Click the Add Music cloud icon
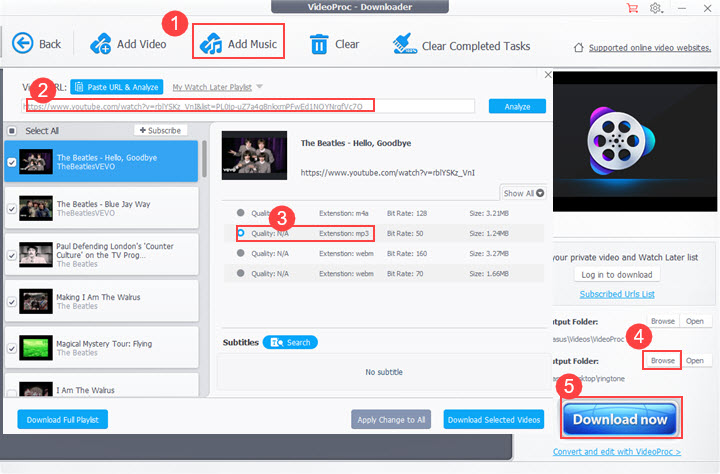720x474 pixels. 211,44
